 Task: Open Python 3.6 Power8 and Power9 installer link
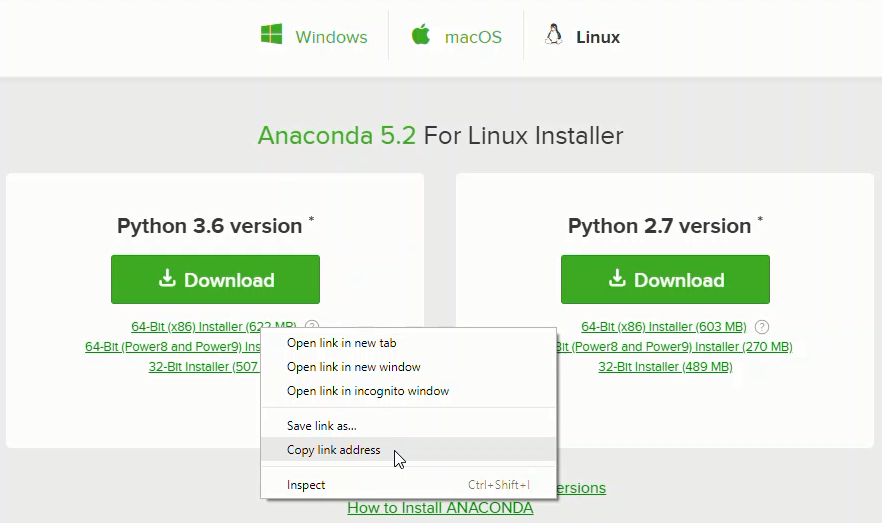(173, 346)
